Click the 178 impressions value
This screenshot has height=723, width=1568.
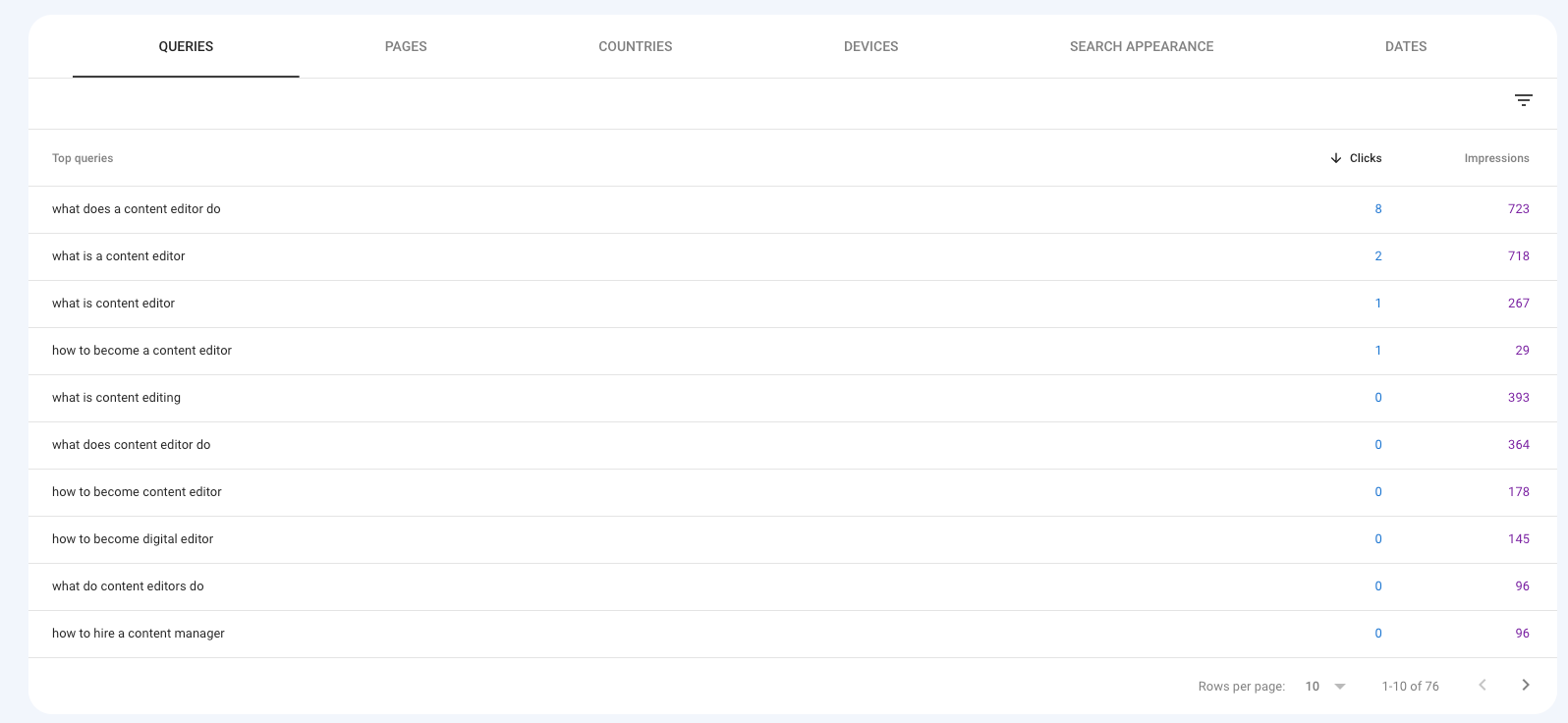pos(1519,492)
